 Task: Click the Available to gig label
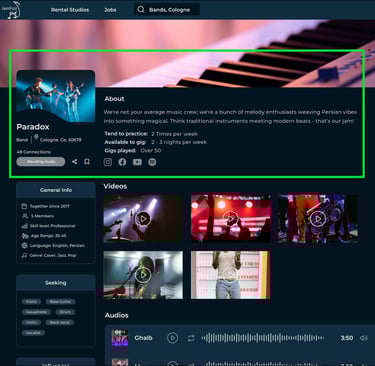pos(125,142)
